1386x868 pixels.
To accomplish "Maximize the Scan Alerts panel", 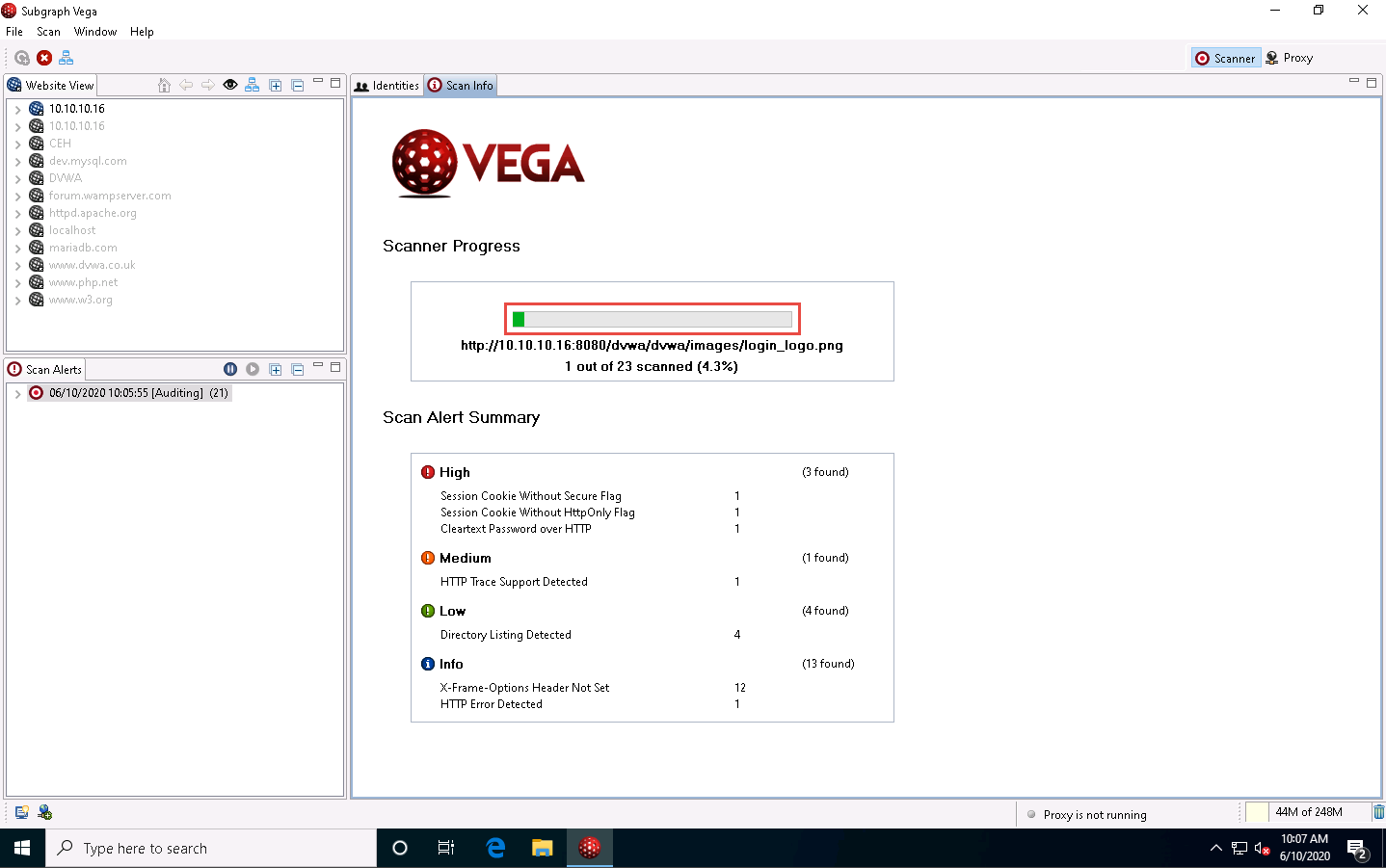I will click(335, 367).
